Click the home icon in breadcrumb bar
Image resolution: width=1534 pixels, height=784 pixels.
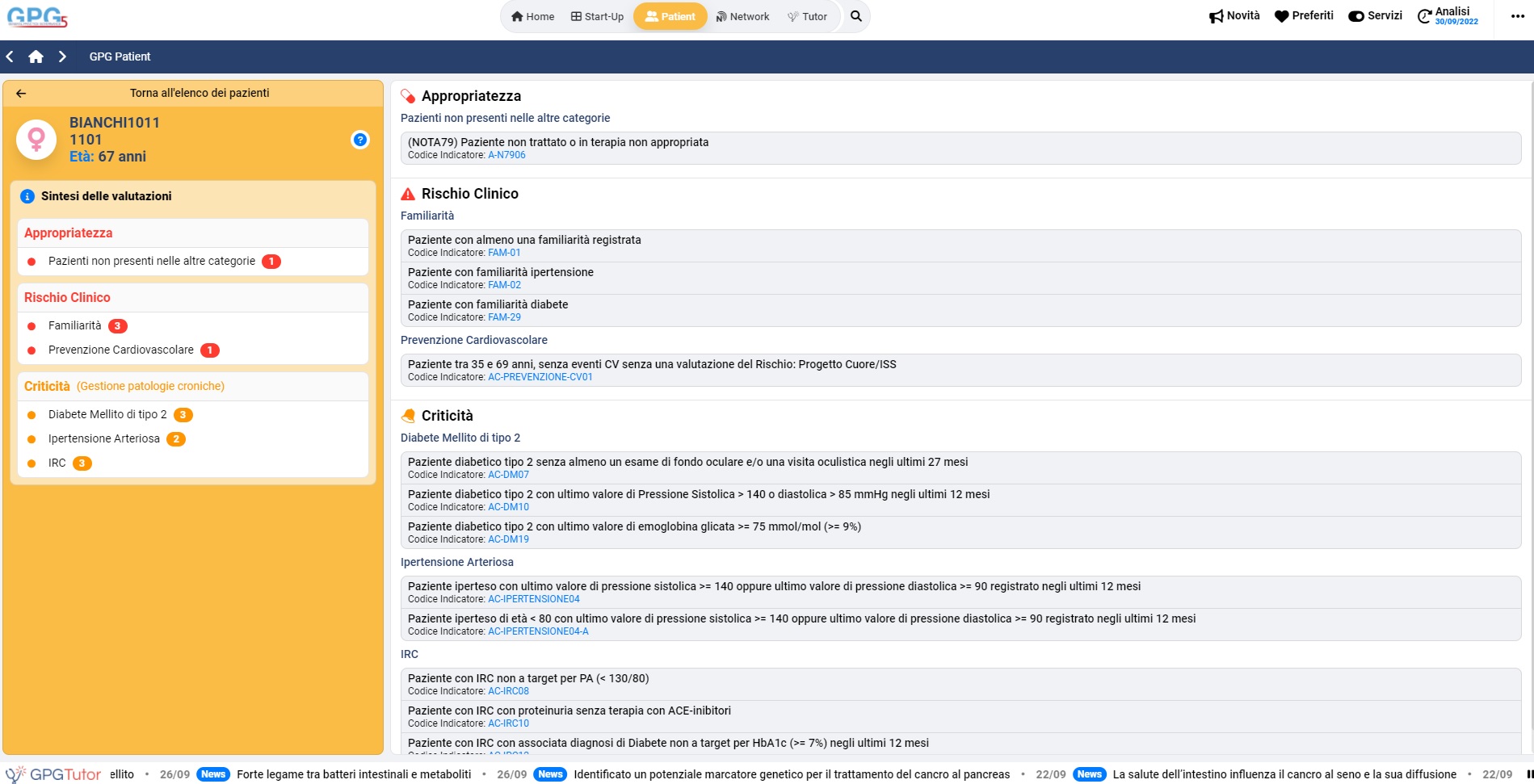(36, 57)
